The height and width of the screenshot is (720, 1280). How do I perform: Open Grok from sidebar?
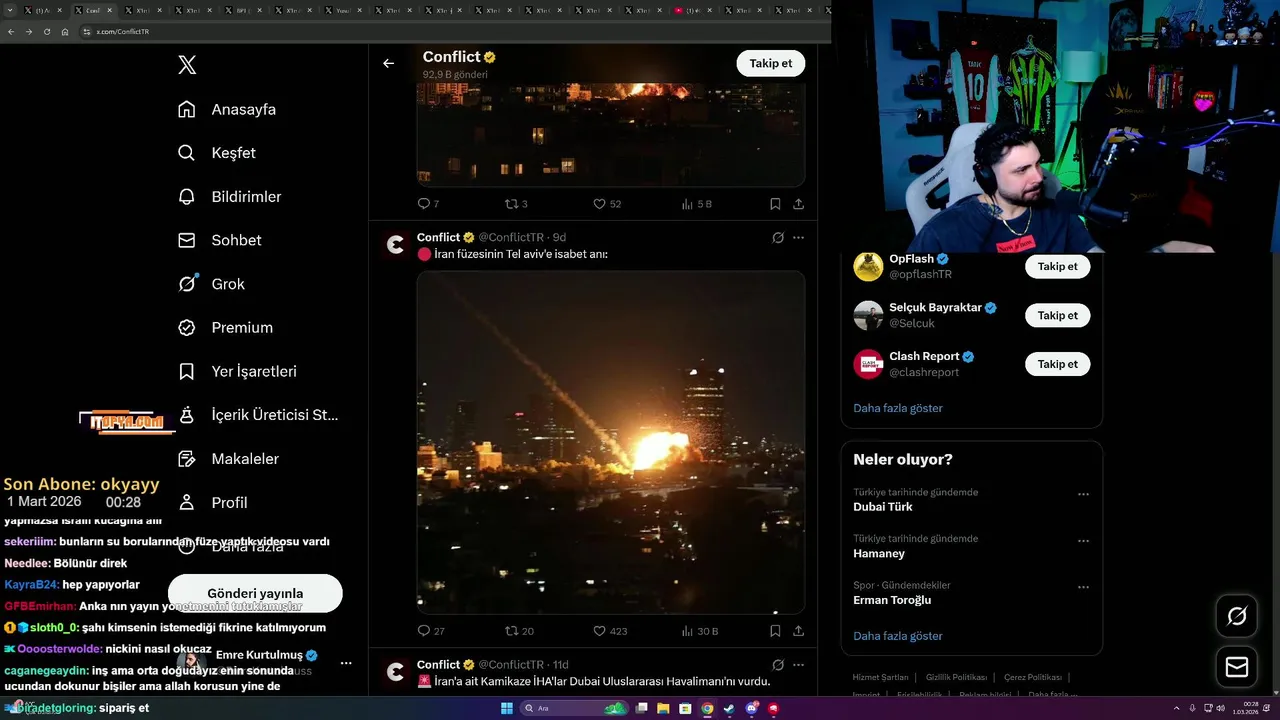[x=228, y=284]
